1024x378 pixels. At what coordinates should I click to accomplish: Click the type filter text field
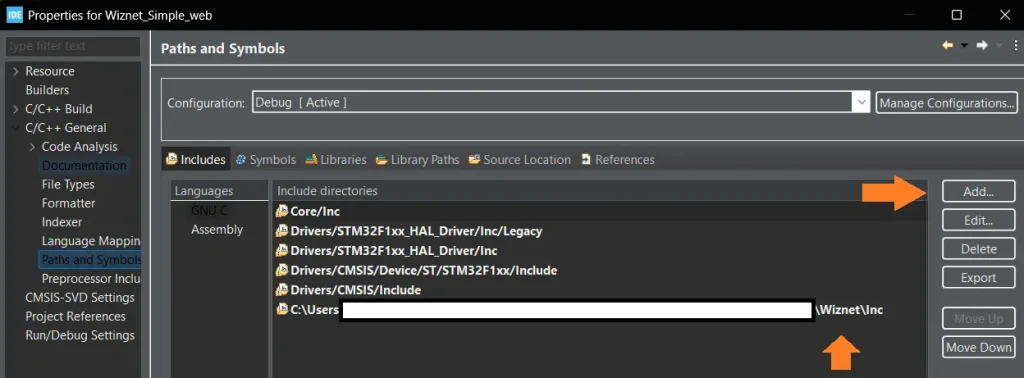tap(73, 46)
